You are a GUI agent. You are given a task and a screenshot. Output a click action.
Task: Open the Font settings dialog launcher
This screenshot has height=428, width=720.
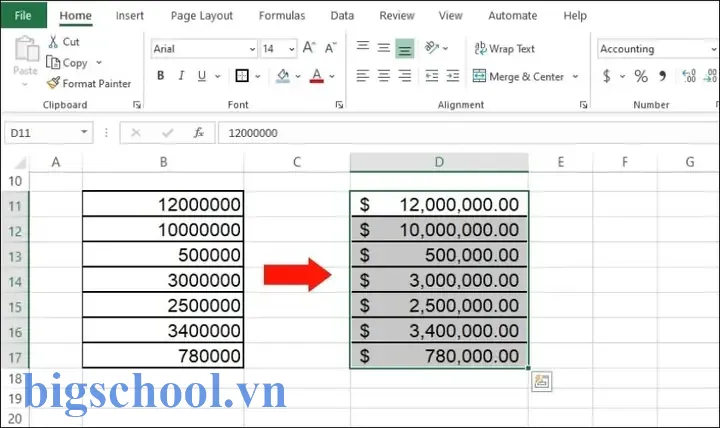pyautogui.click(x=339, y=105)
